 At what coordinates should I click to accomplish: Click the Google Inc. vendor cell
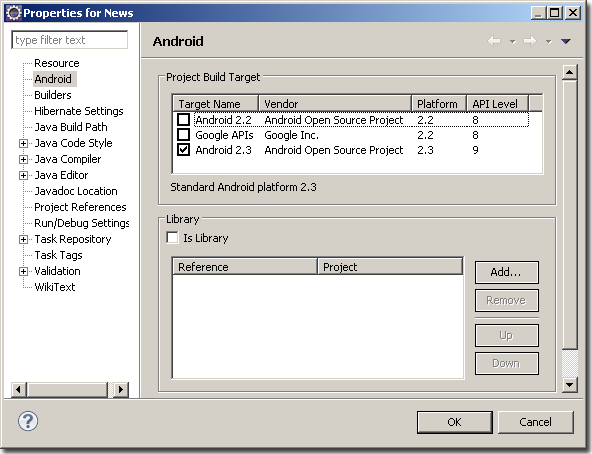coord(291,135)
